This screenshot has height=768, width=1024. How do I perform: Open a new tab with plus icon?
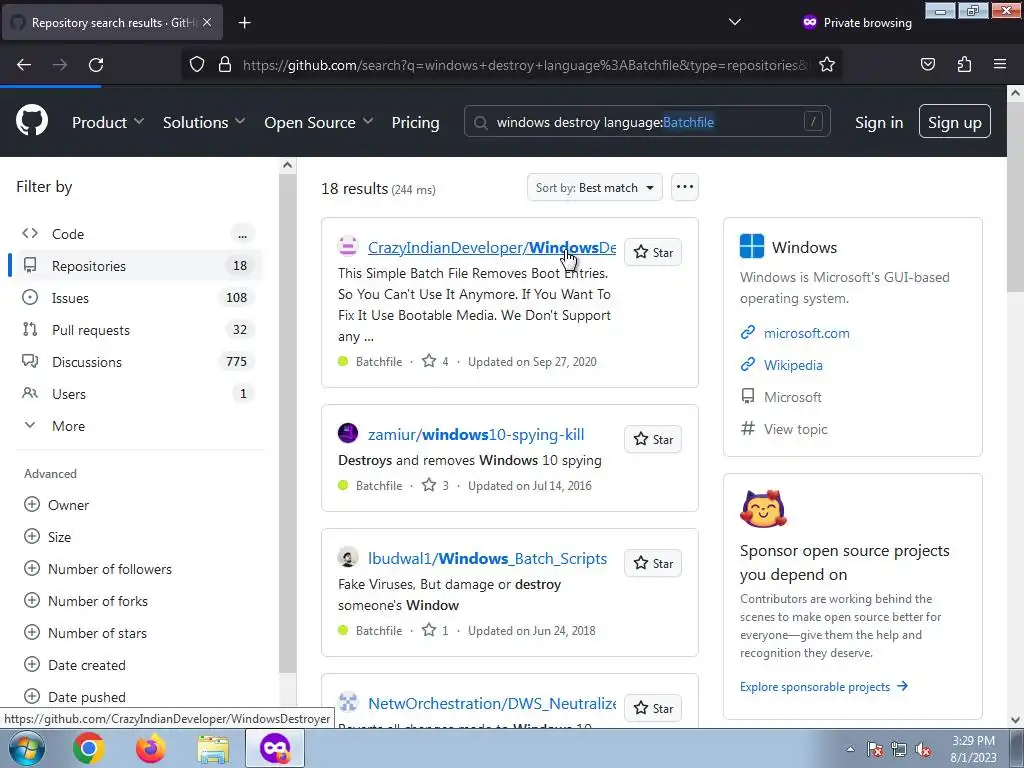(x=244, y=23)
